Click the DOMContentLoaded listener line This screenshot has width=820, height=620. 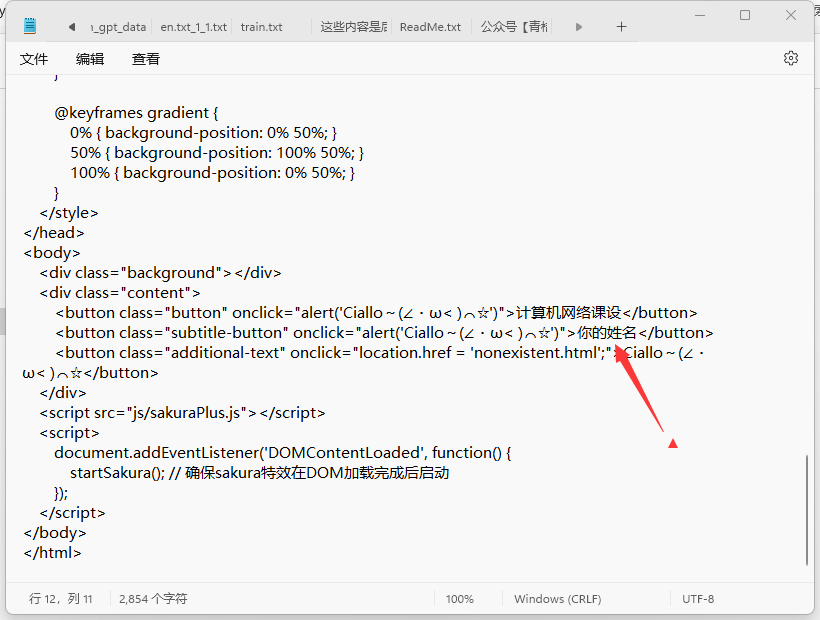(282, 453)
